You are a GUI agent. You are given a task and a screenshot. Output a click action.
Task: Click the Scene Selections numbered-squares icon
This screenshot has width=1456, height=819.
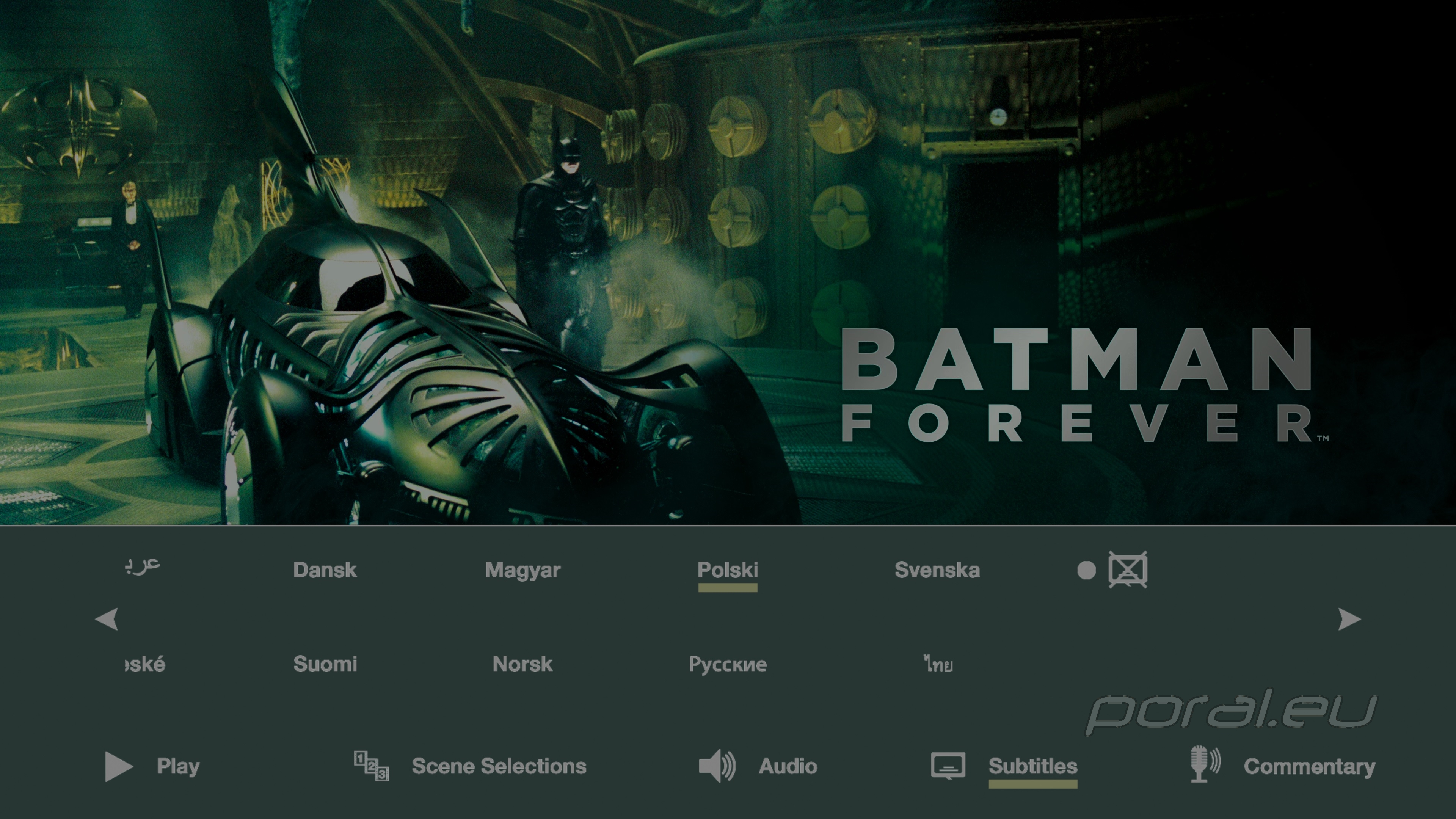(371, 766)
